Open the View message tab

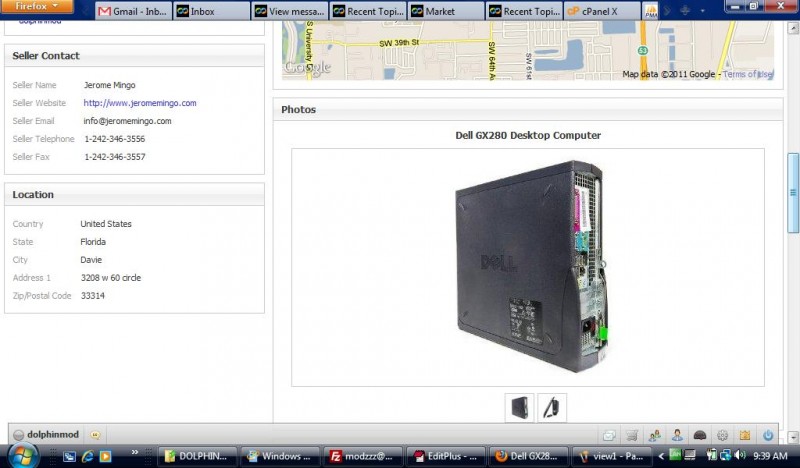pos(290,11)
